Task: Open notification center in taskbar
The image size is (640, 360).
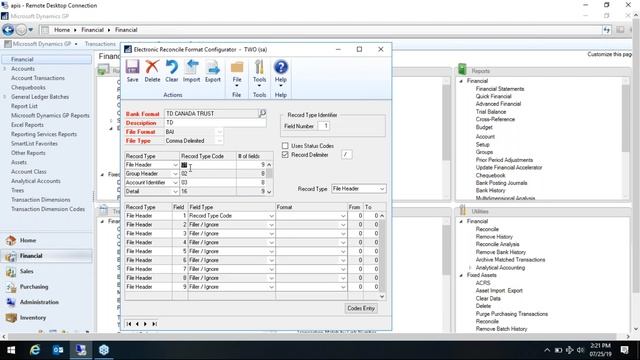Action: pyautogui.click(x=624, y=350)
